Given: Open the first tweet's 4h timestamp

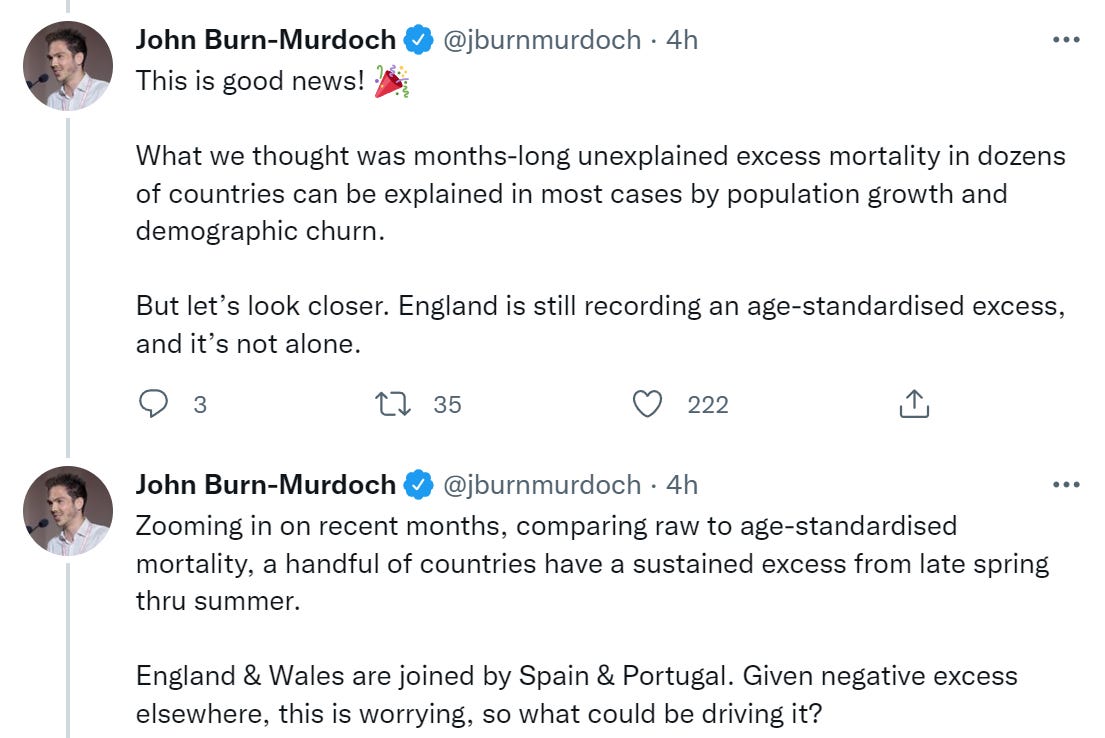Looking at the screenshot, I should [x=681, y=40].
